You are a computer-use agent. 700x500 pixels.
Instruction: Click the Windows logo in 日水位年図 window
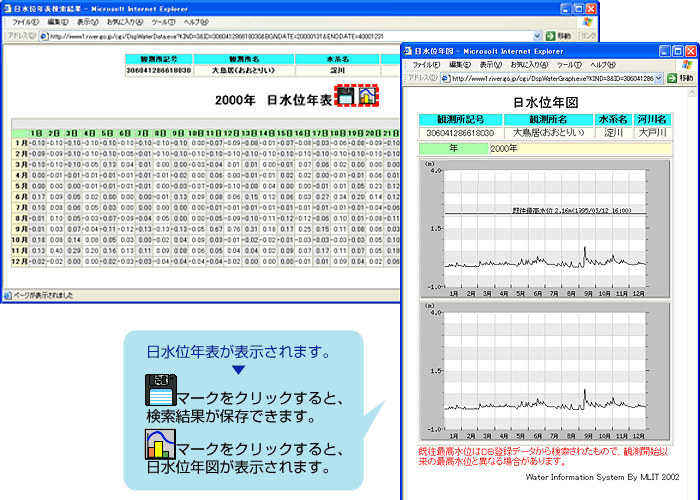click(x=686, y=63)
